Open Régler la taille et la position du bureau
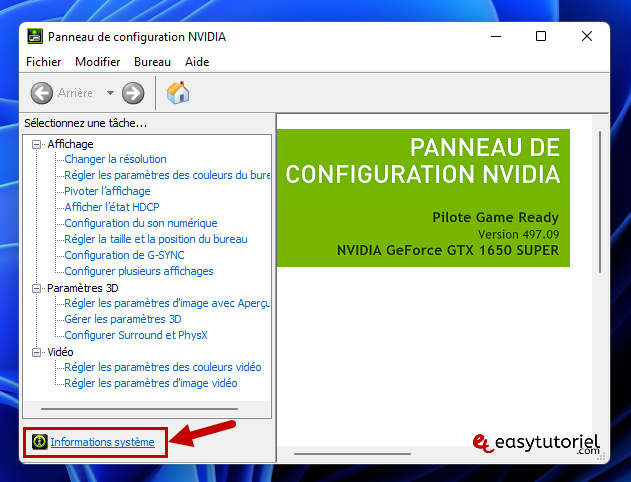 point(156,239)
